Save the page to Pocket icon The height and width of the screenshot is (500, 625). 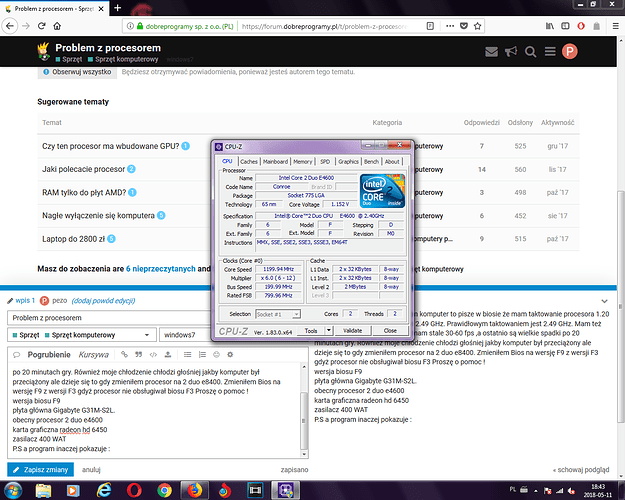464,26
